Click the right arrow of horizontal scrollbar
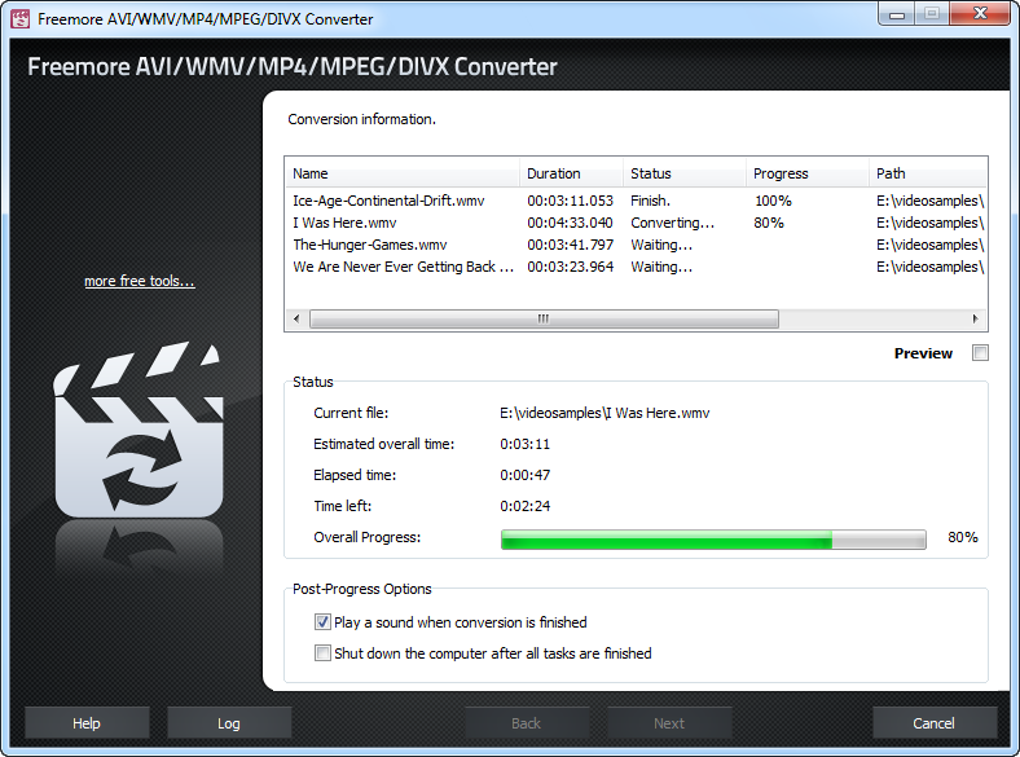The image size is (1020, 757). [x=975, y=319]
